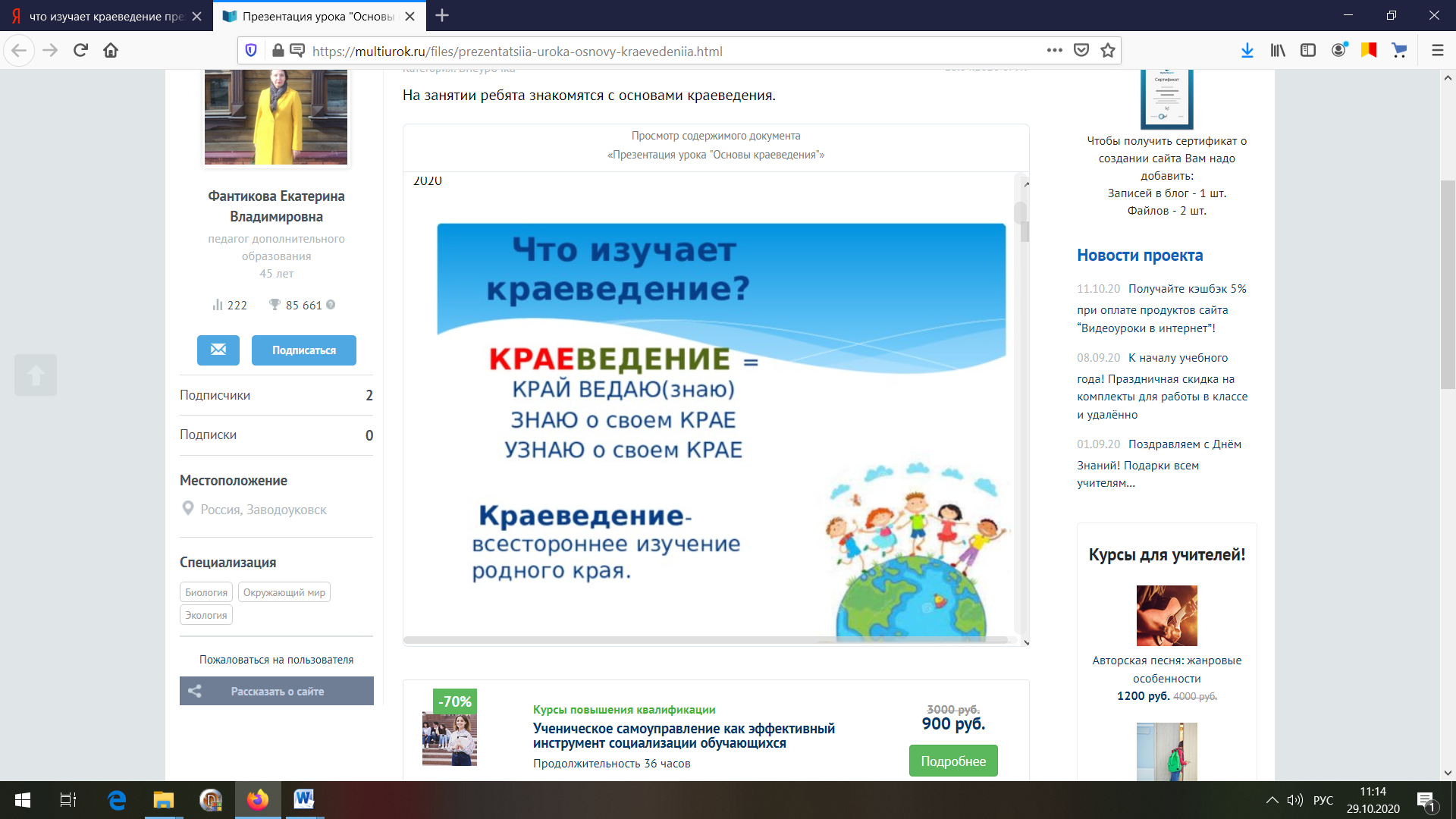Image resolution: width=1456 pixels, height=819 pixels.
Task: Open the volume control in tray
Action: click(x=1295, y=800)
